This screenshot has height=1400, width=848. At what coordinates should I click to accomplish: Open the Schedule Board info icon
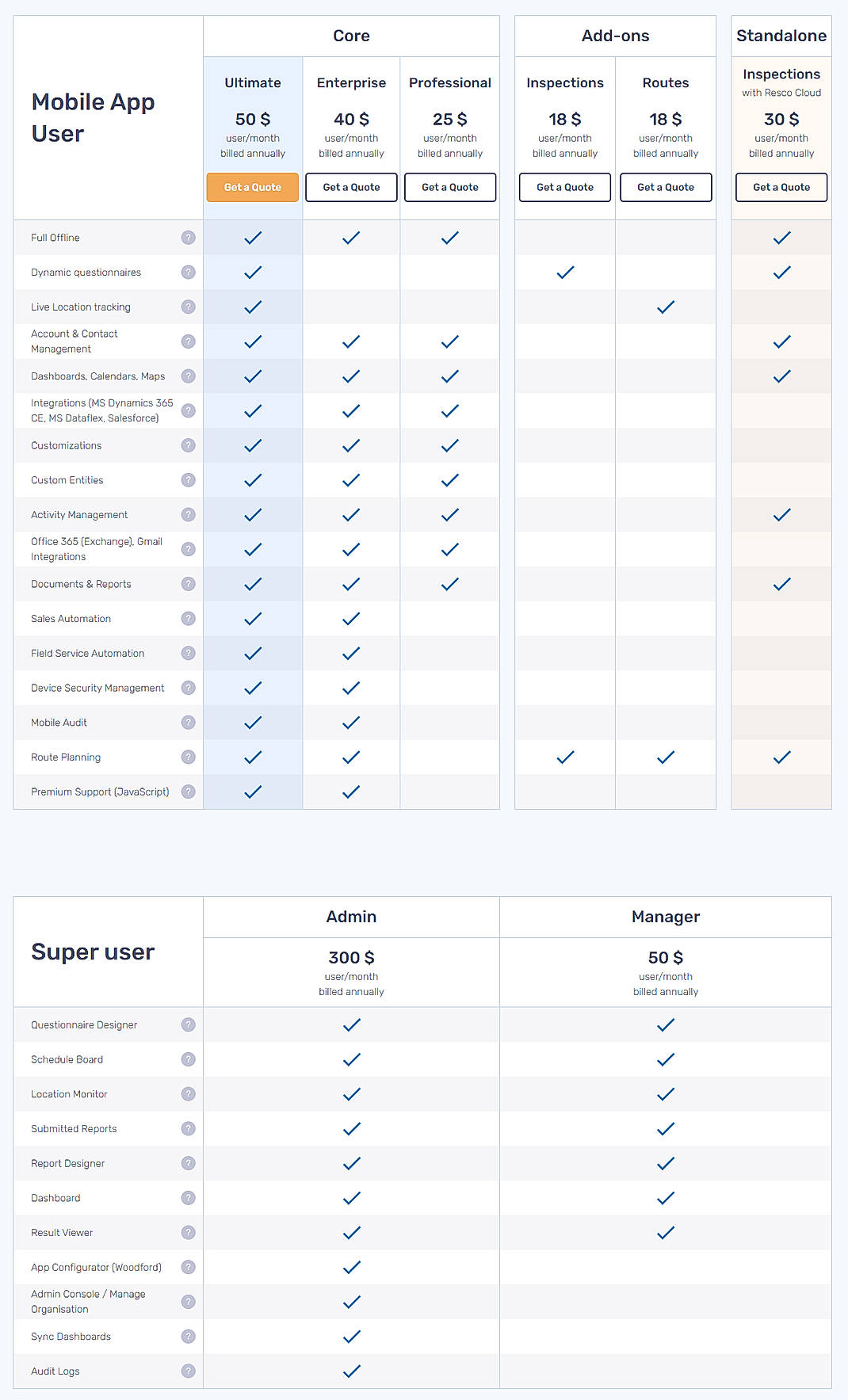[x=188, y=1059]
